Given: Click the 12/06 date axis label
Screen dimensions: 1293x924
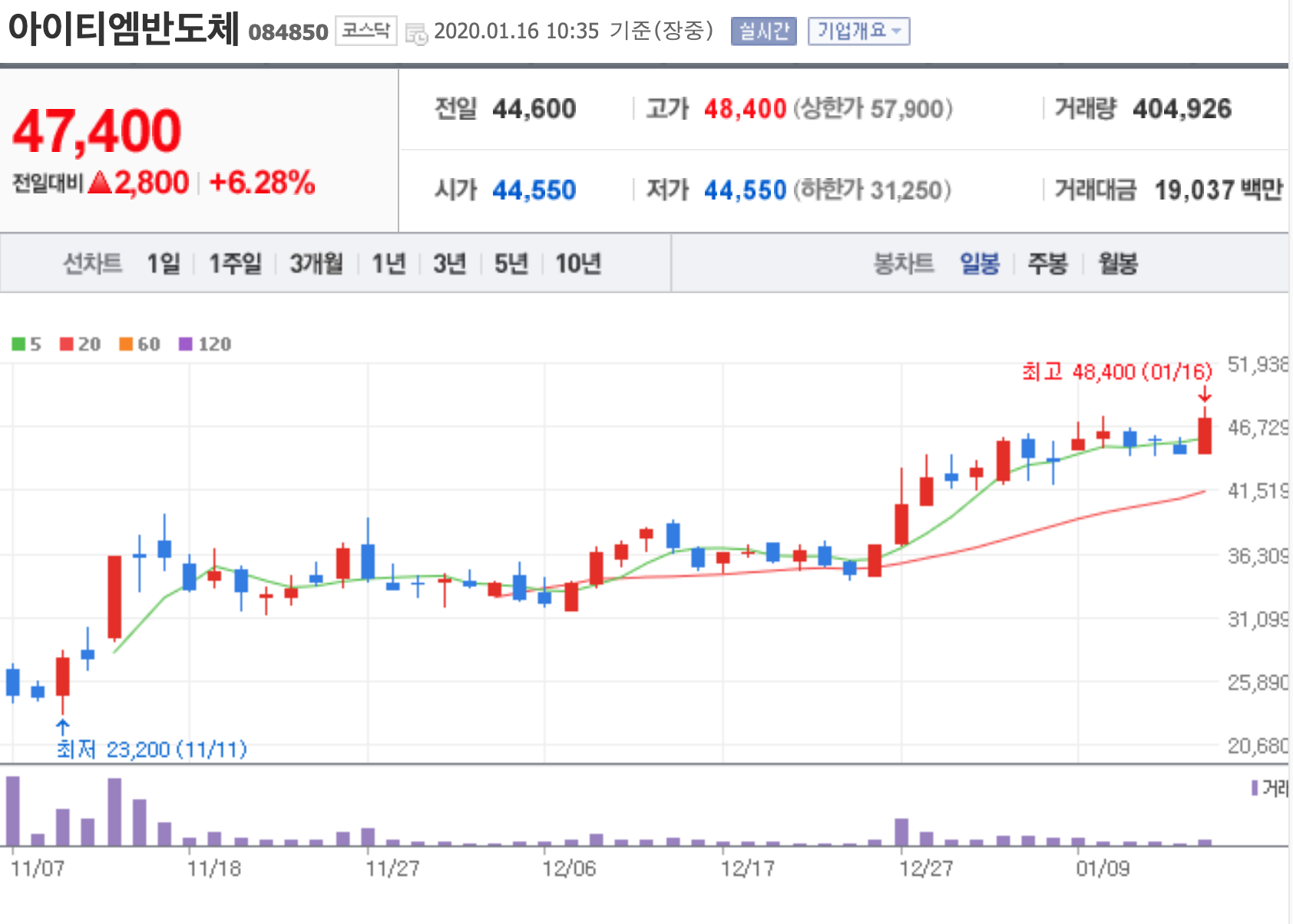Looking at the screenshot, I should point(569,869).
